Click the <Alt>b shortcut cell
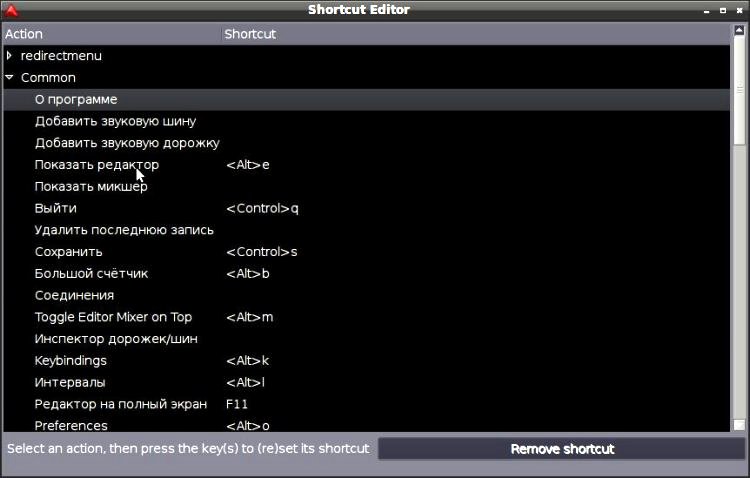This screenshot has height=478, width=750. pyautogui.click(x=248, y=274)
